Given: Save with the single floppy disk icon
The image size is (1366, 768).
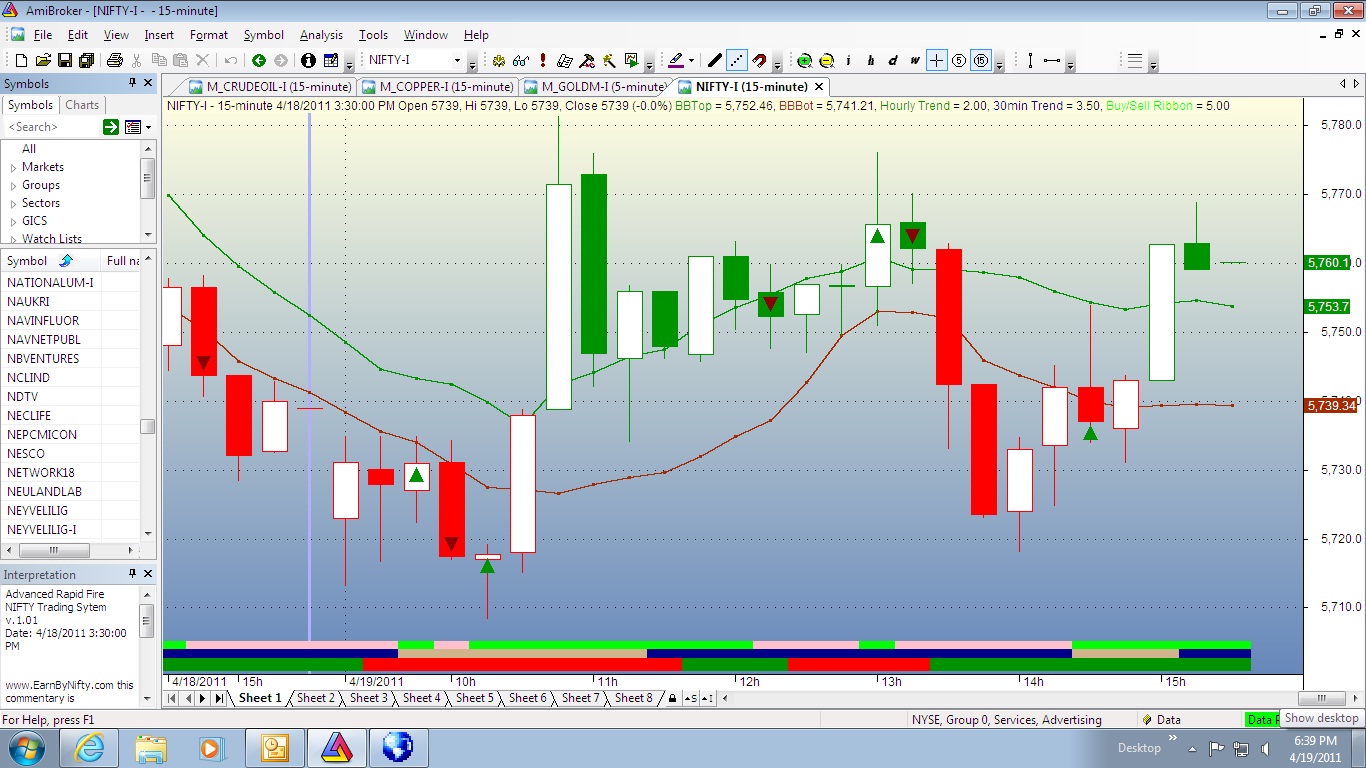Looking at the screenshot, I should 65,60.
